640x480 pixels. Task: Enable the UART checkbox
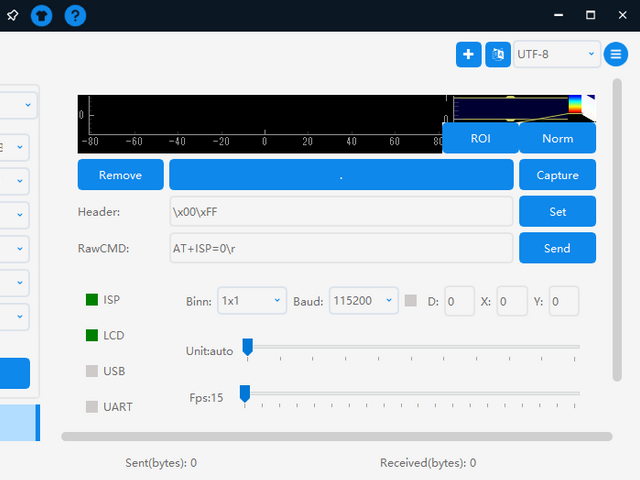(92, 407)
